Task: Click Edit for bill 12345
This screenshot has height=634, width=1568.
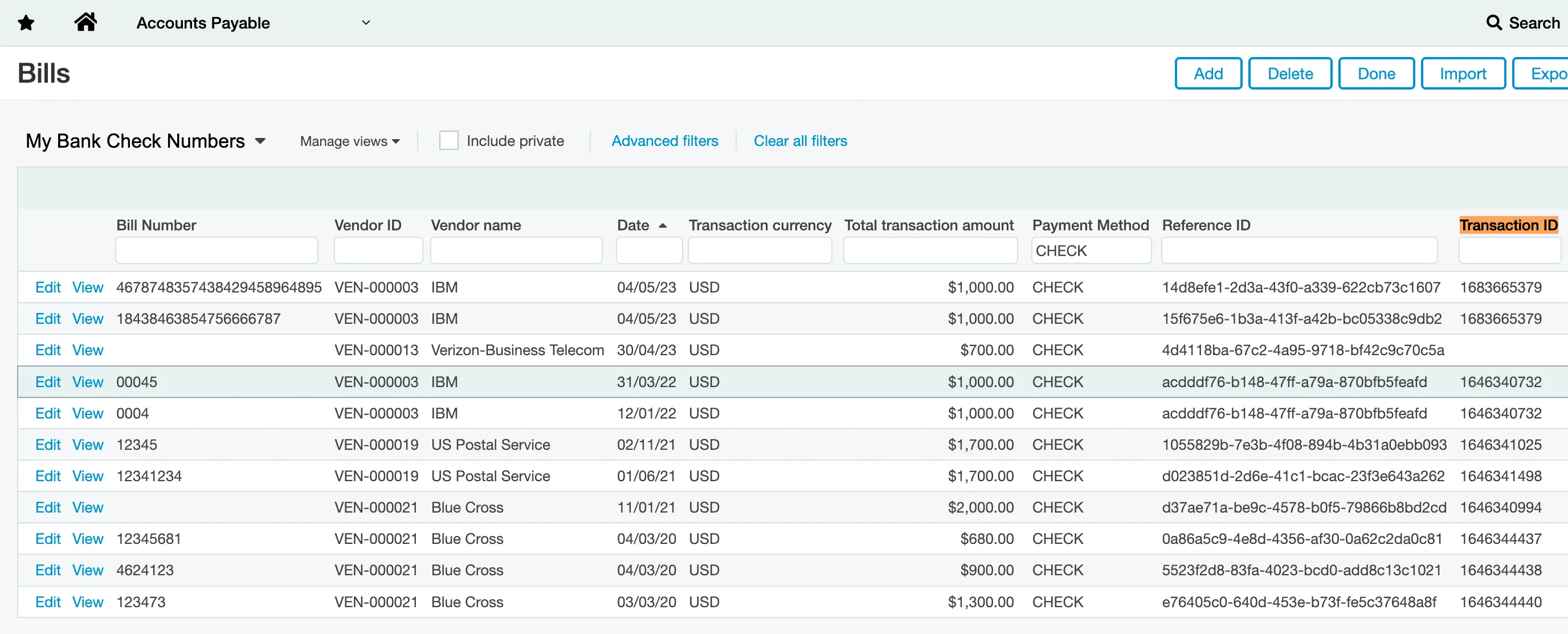Action: pos(47,445)
